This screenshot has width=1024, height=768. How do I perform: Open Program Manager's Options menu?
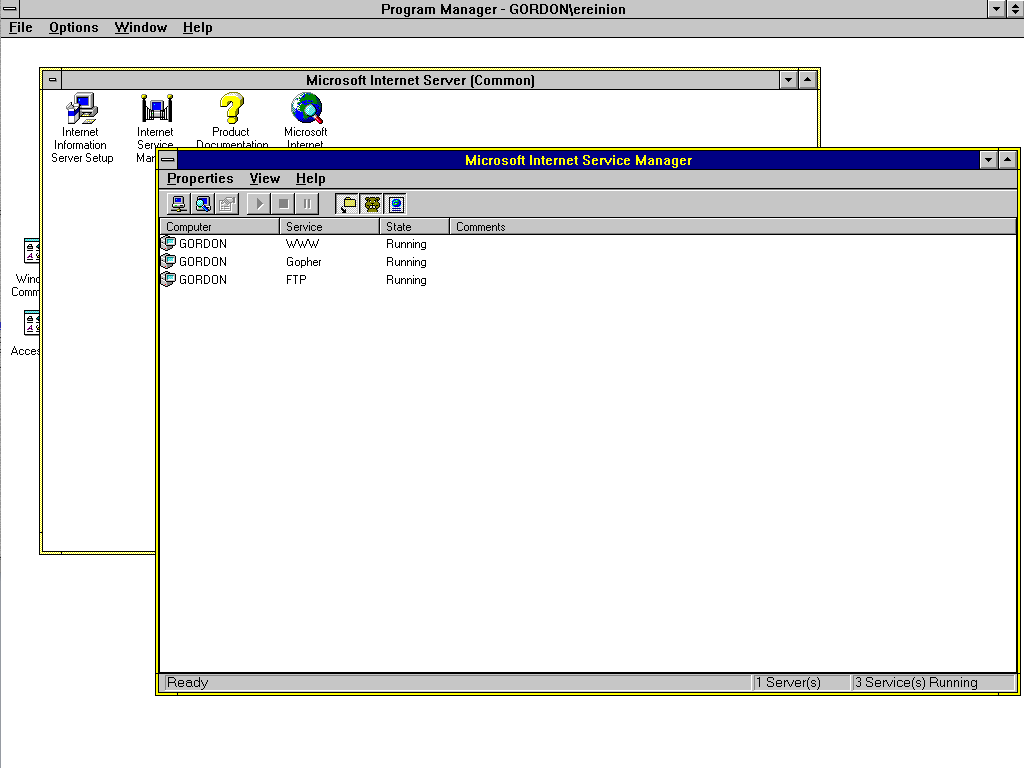click(x=73, y=27)
